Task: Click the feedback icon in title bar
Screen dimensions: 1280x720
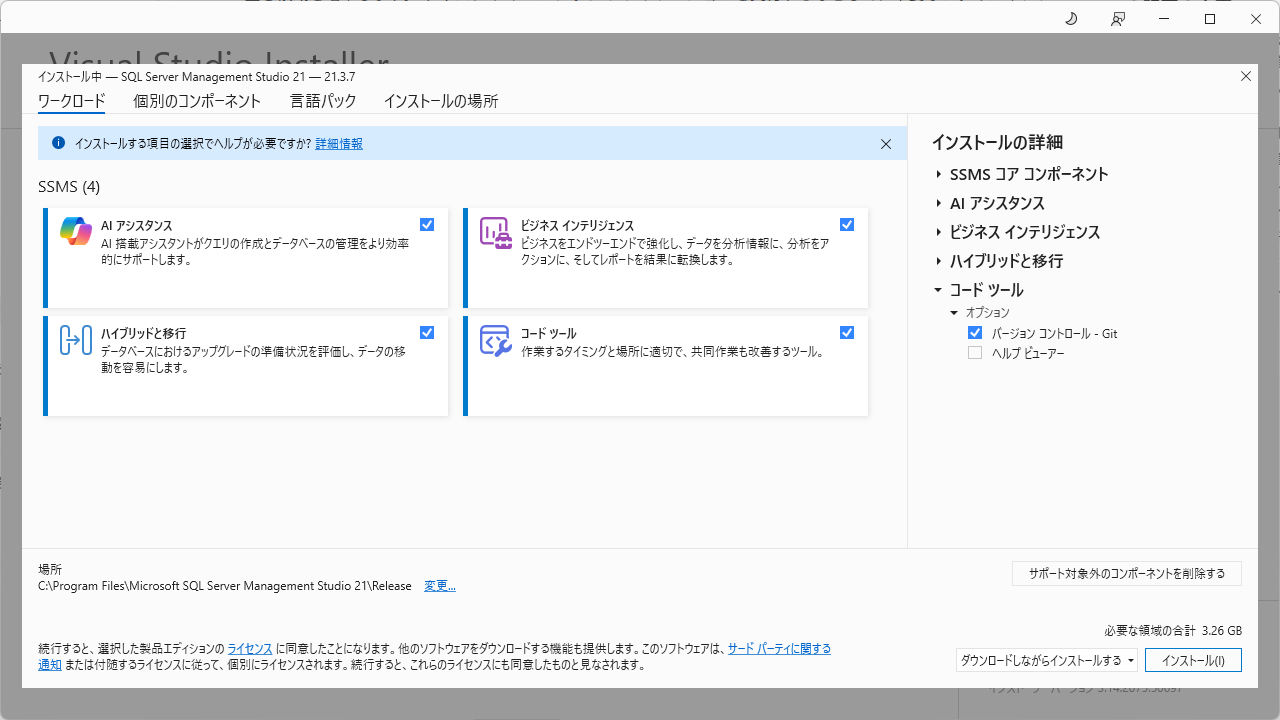Action: pos(1118,19)
